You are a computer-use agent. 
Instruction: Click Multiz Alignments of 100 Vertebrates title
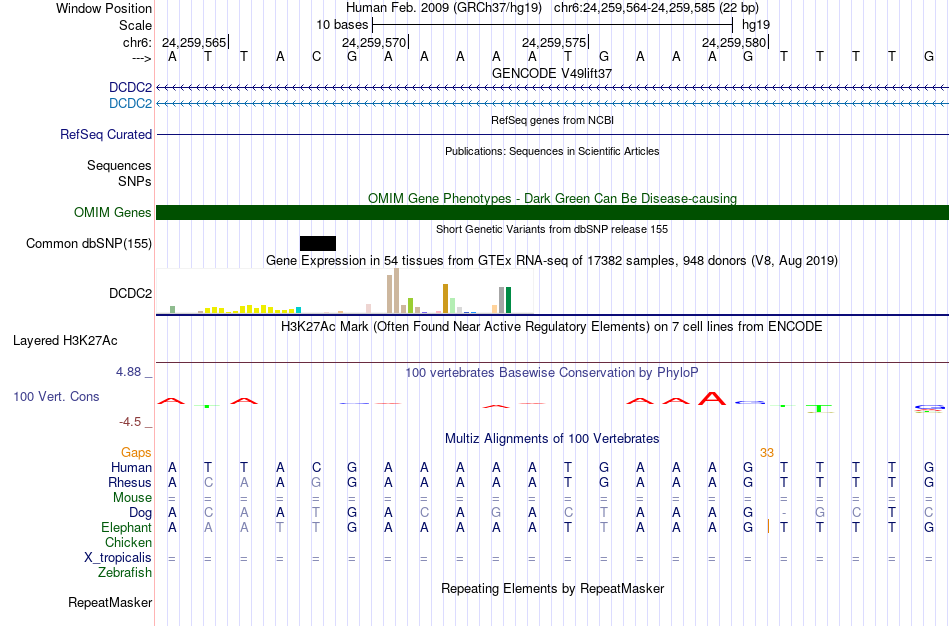tap(552, 438)
